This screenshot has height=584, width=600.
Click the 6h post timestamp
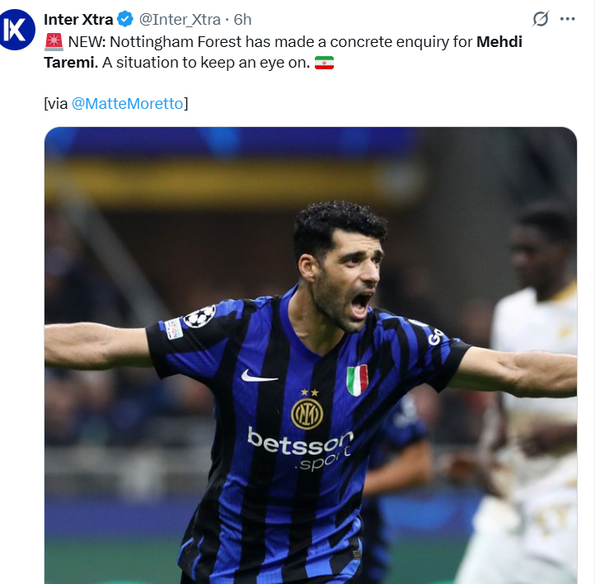pos(243,20)
